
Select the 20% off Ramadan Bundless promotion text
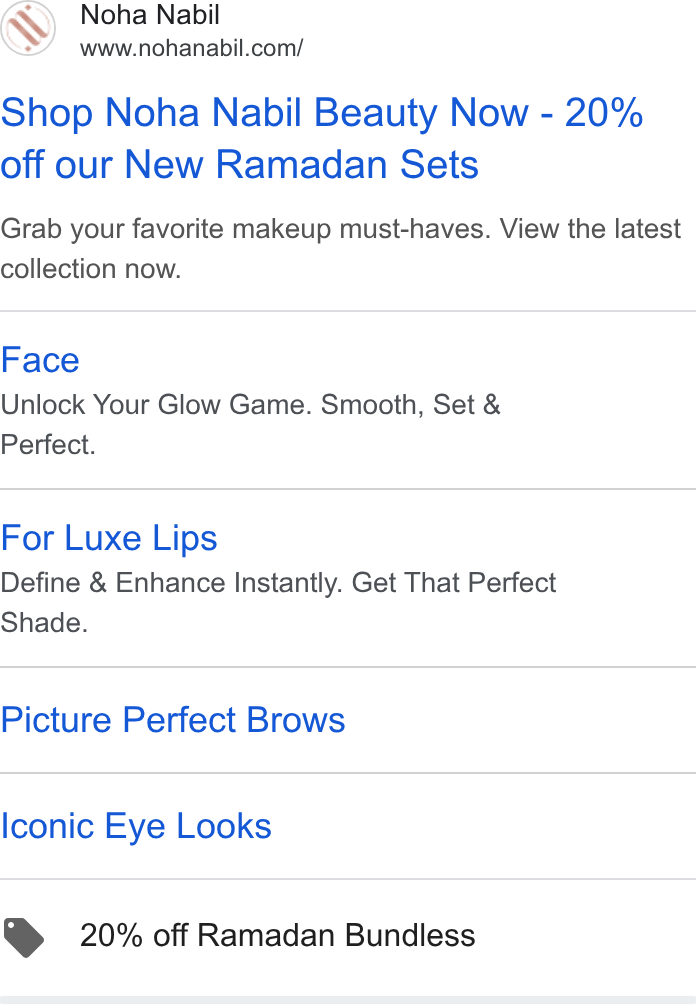(277, 935)
